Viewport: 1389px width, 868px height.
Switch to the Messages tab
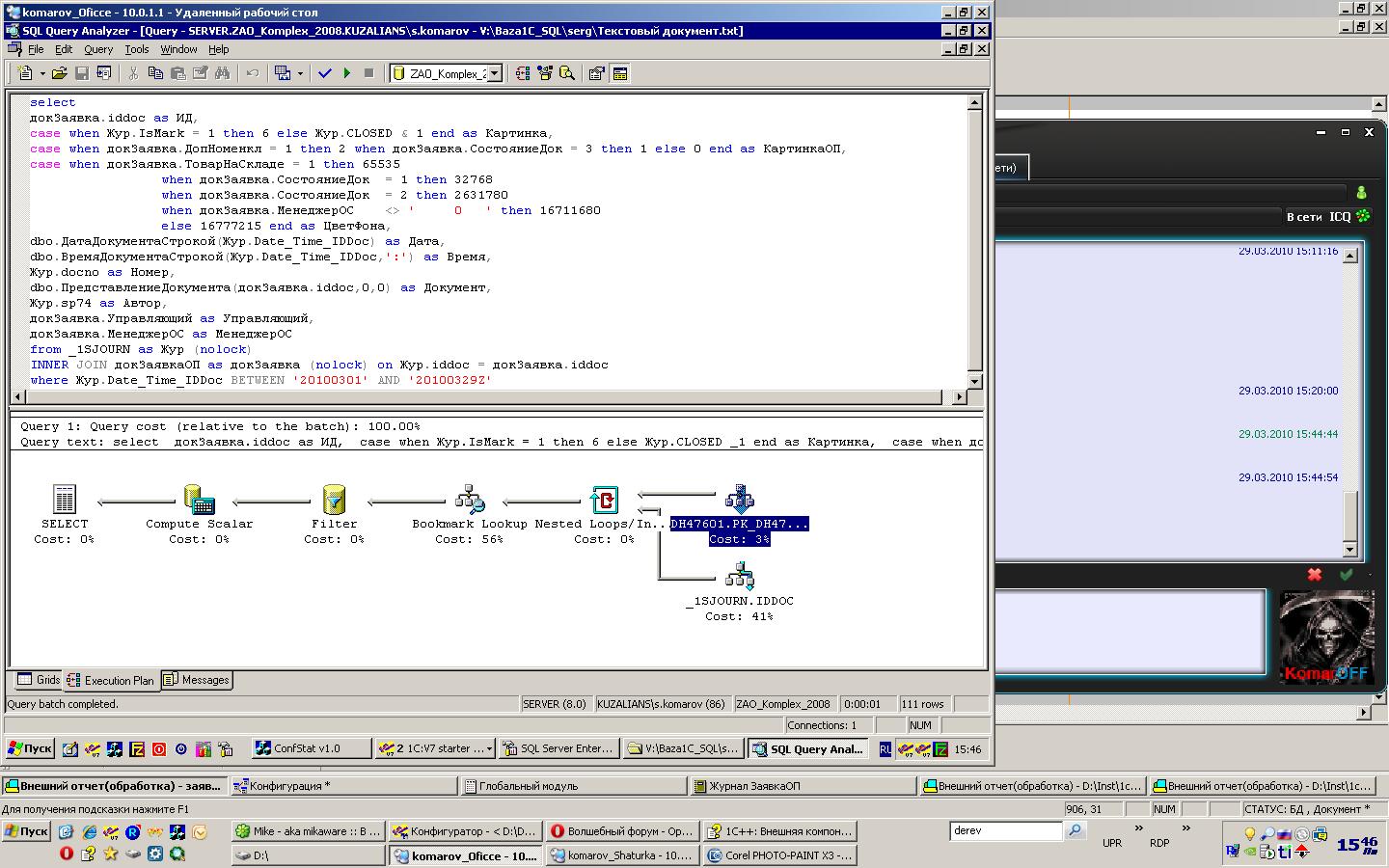coord(197,680)
